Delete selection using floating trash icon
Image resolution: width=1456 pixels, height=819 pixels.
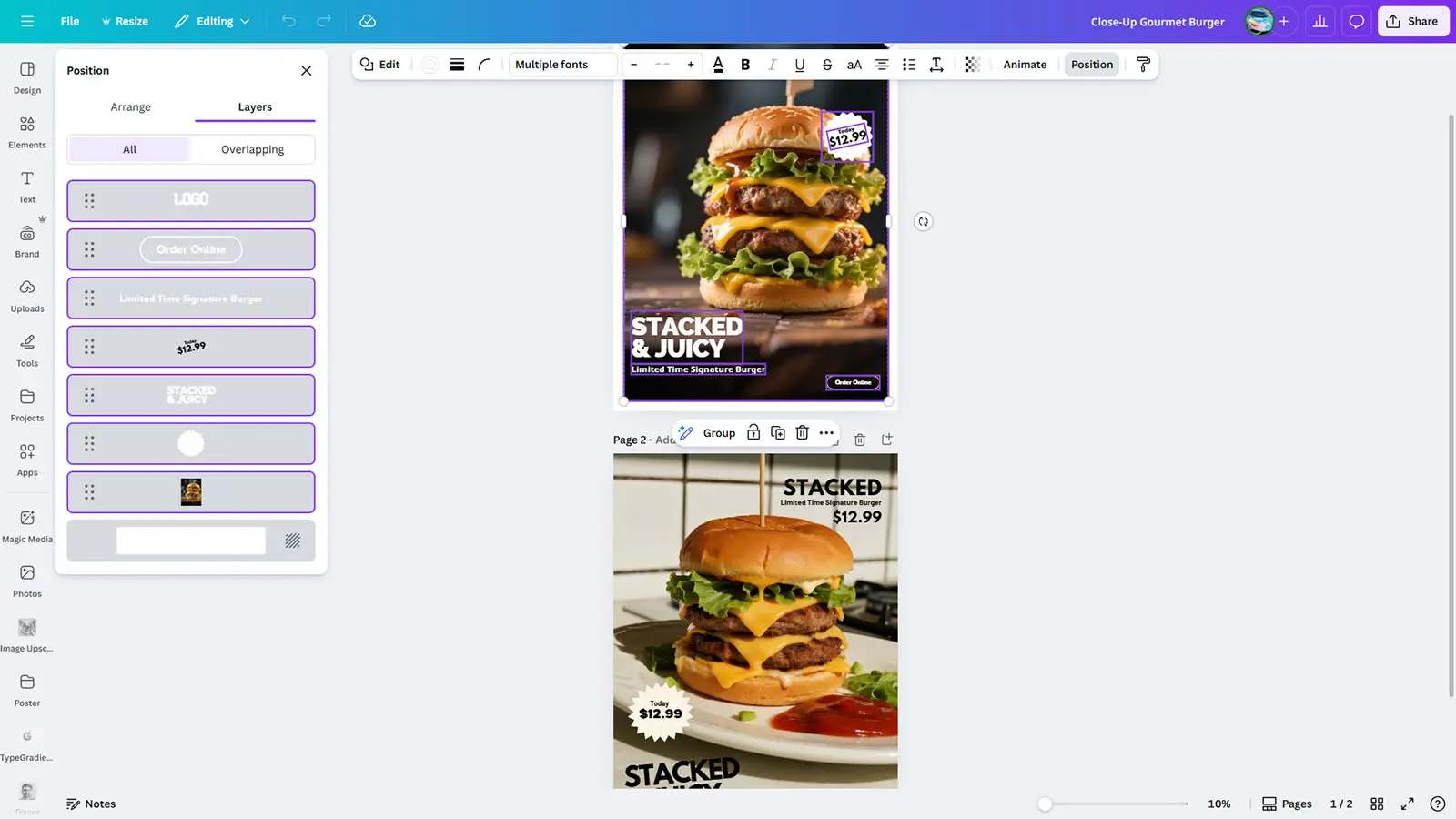802,433
